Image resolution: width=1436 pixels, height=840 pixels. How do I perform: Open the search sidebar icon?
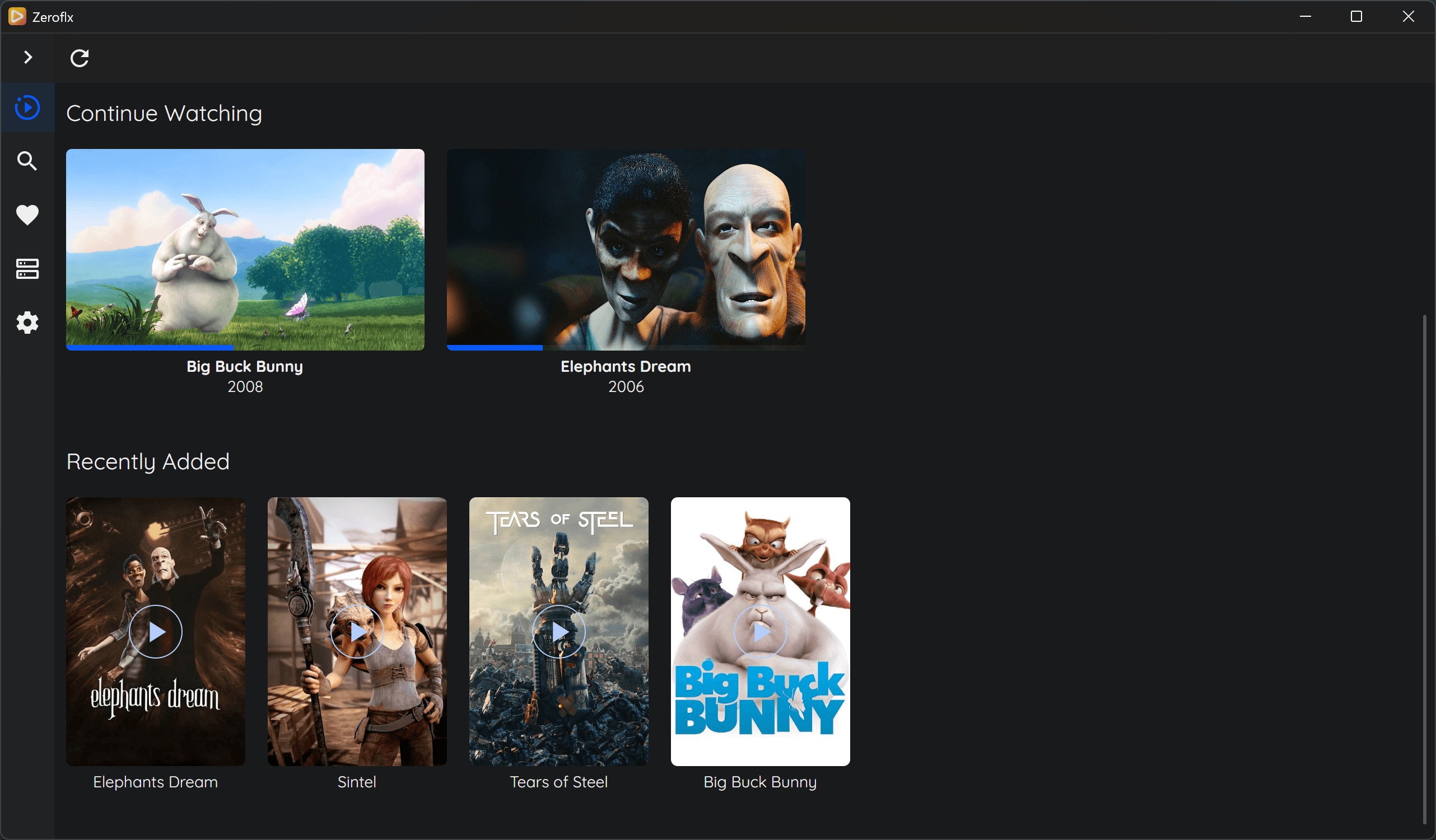tap(27, 161)
